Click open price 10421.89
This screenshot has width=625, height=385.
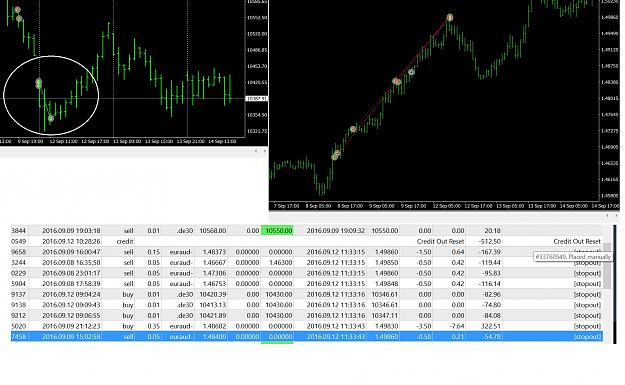(213, 315)
